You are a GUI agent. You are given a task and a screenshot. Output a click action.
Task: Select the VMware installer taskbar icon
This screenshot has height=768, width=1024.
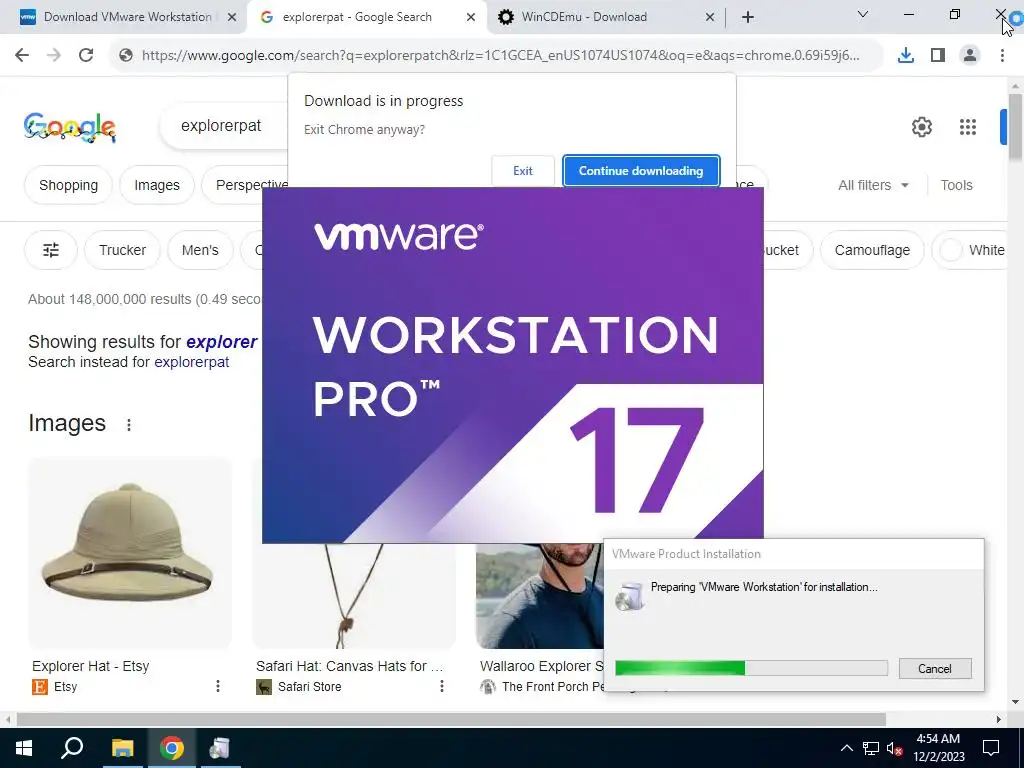219,748
